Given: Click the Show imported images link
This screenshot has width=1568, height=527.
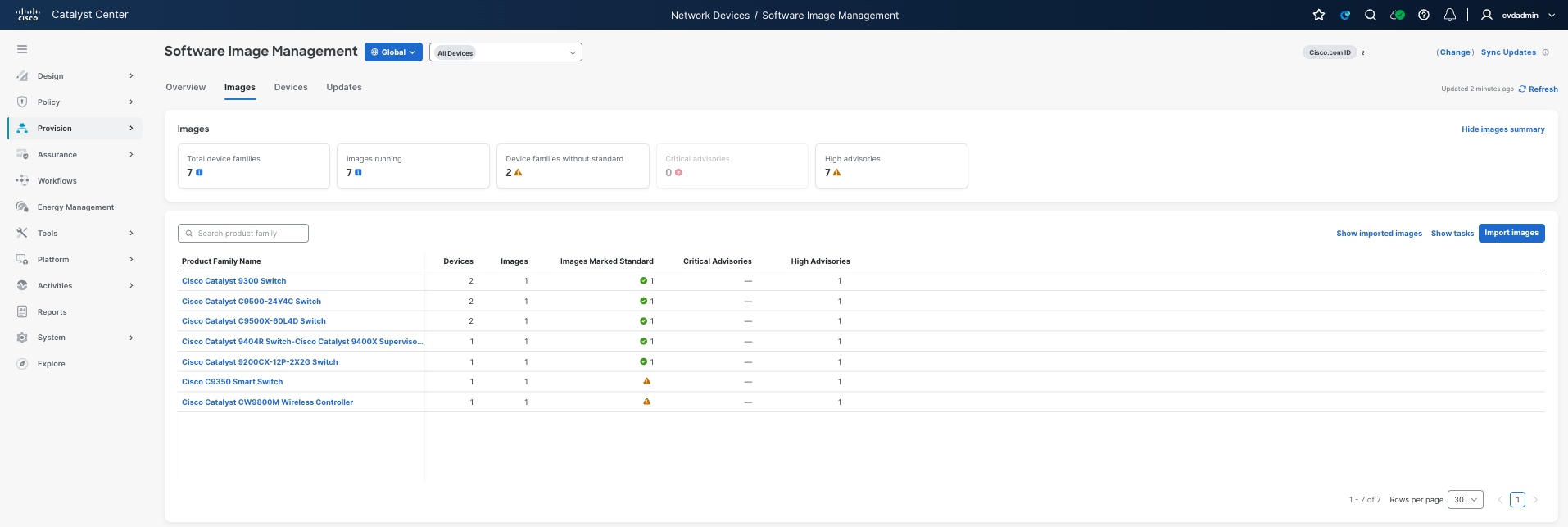Looking at the screenshot, I should tap(1380, 234).
